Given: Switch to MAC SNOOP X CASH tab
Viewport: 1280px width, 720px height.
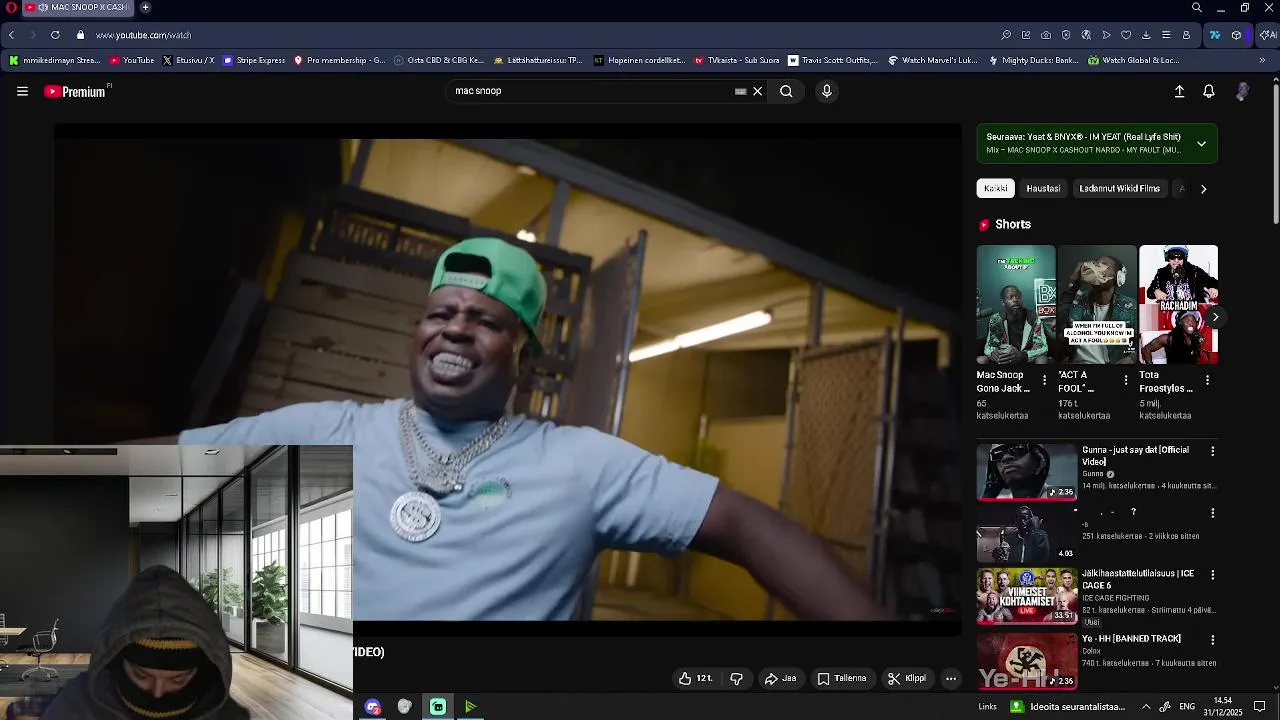Looking at the screenshot, I should point(79,7).
